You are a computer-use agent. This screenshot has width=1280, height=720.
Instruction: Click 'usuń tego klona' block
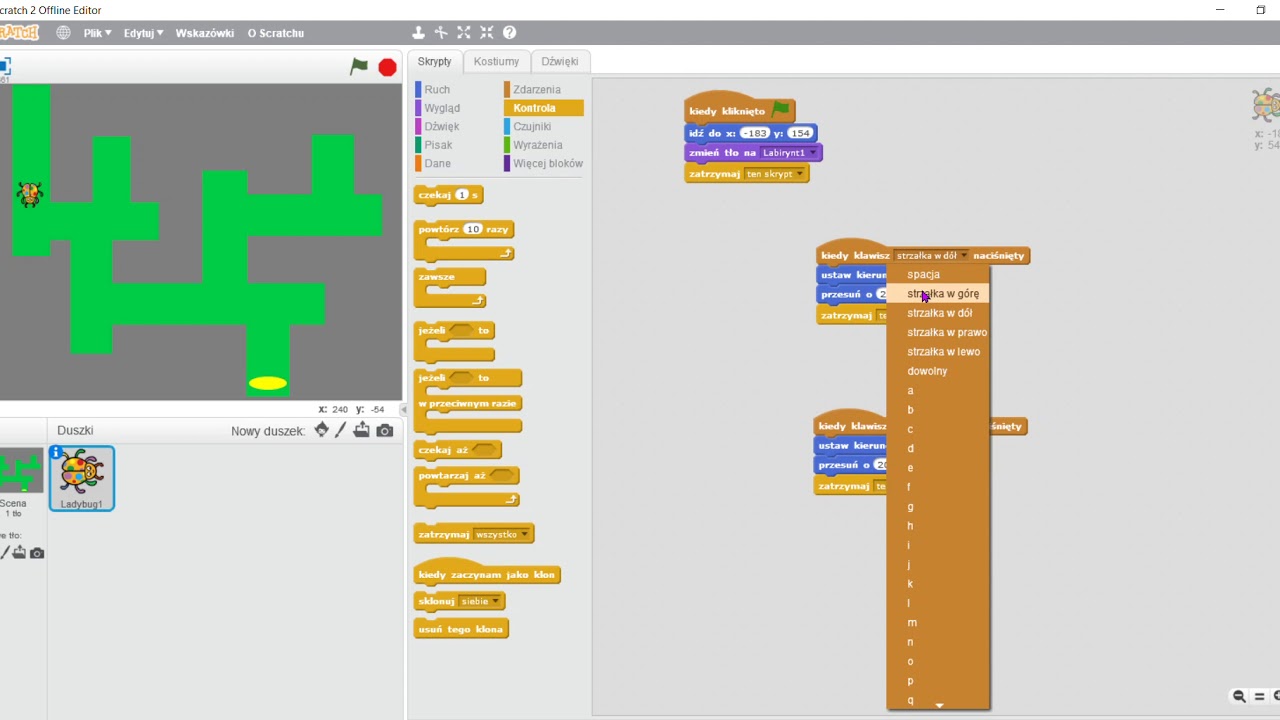point(461,629)
